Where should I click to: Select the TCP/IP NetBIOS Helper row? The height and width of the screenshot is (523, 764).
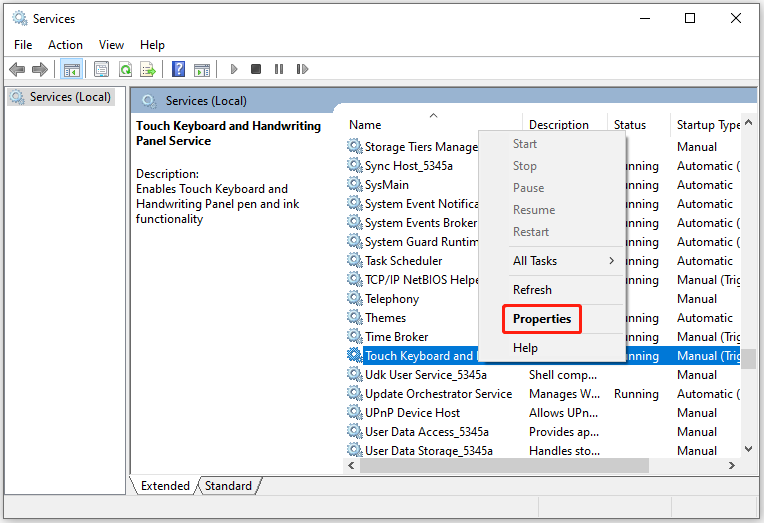544,279
